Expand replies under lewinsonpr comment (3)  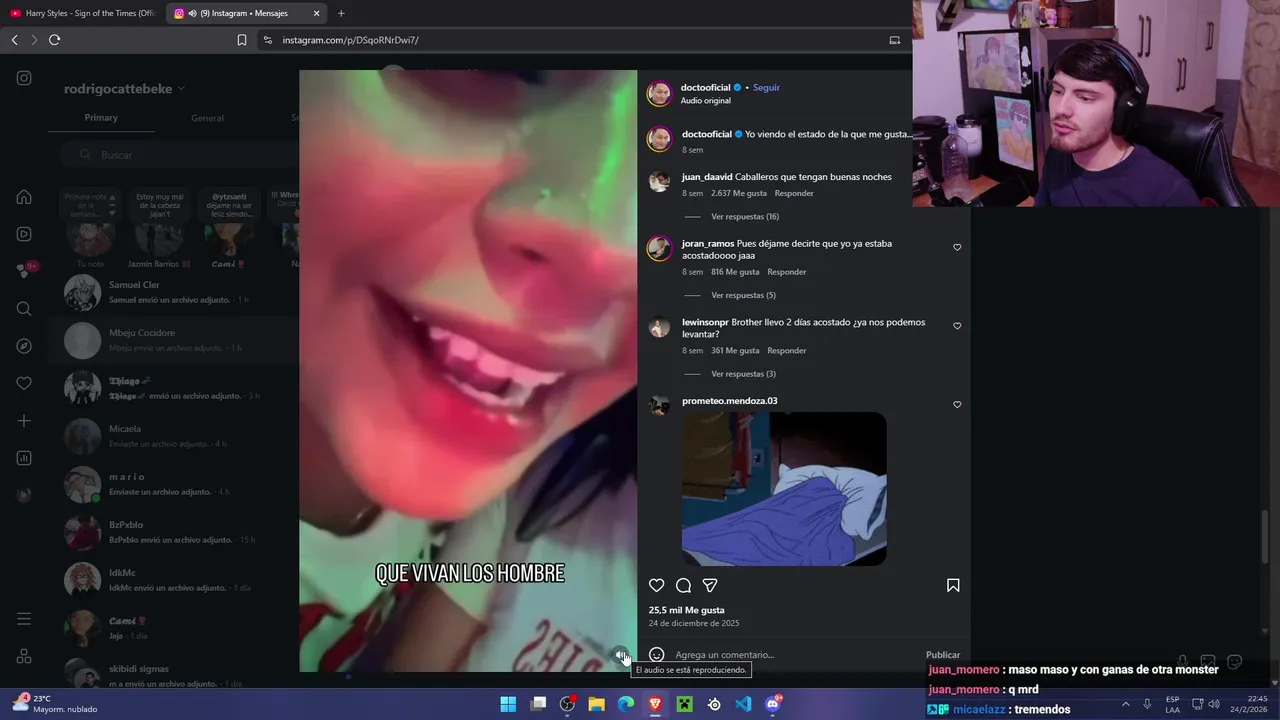[x=743, y=374]
